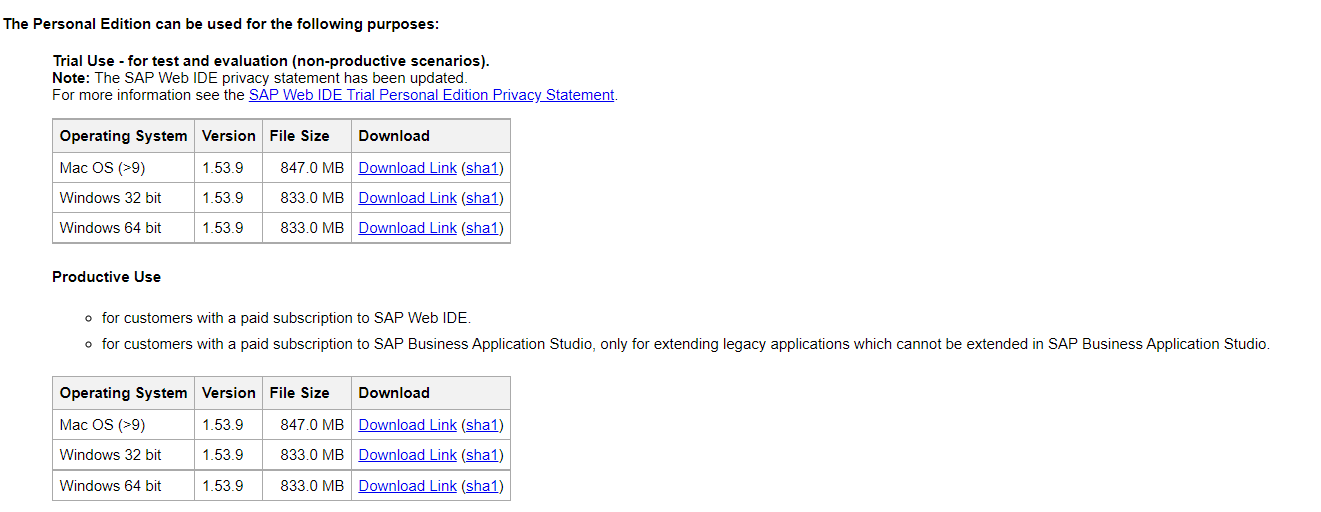1321x512 pixels.
Task: Download Windows 64 bit productive use edition
Action: pyautogui.click(x=407, y=486)
